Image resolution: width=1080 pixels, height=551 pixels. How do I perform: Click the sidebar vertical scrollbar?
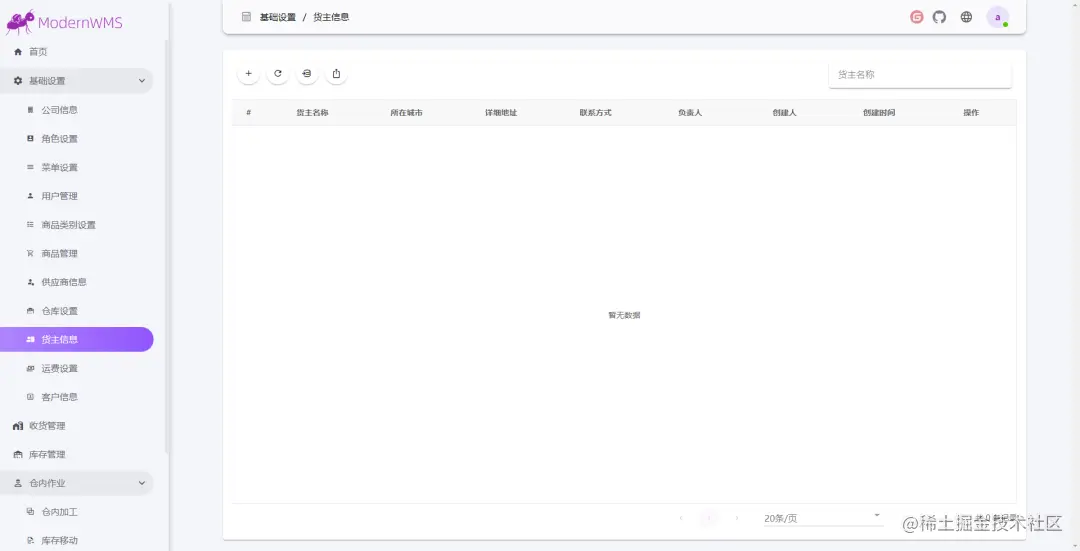point(166,246)
